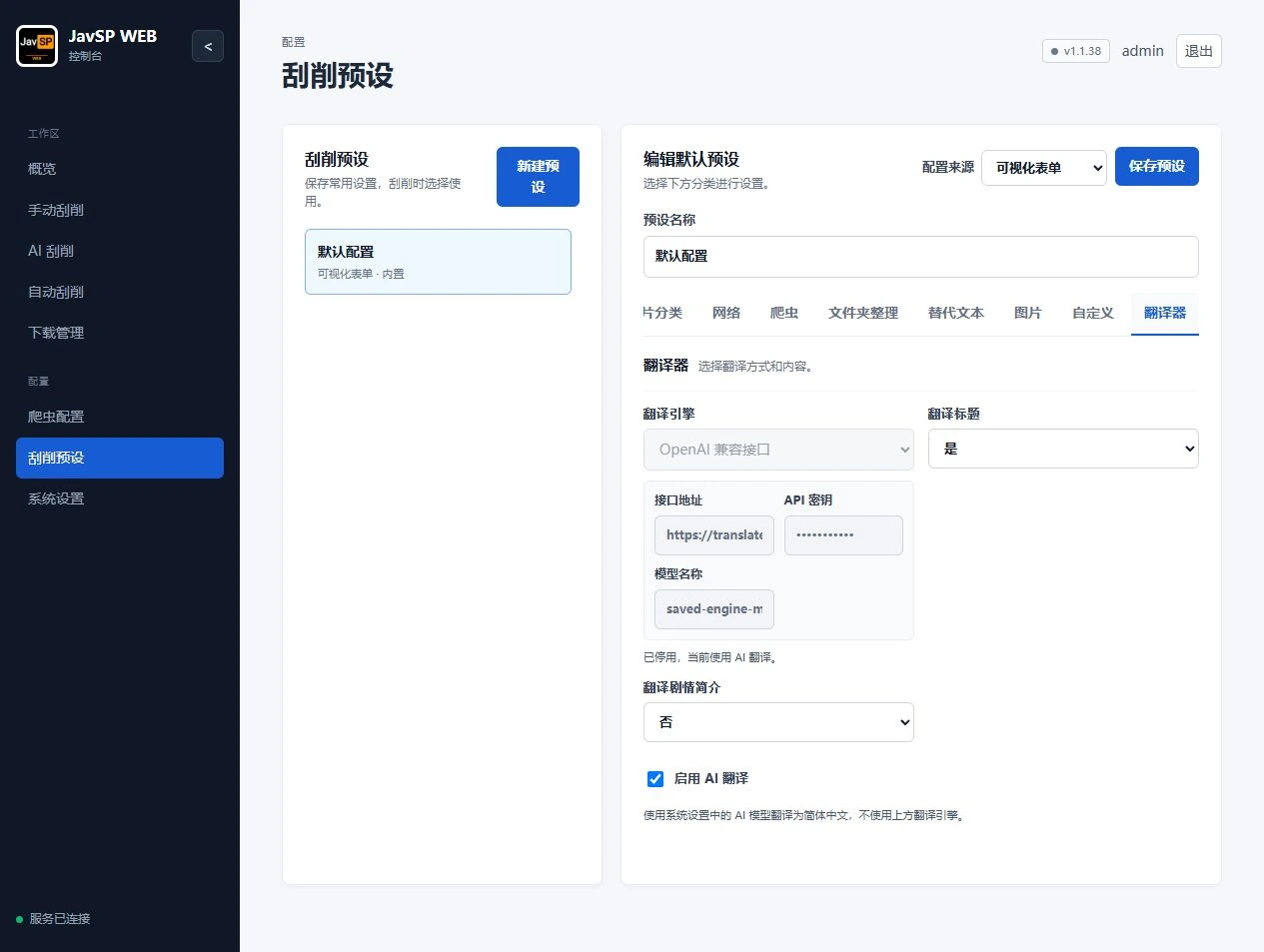The width and height of the screenshot is (1264, 952).
Task: Select 刮削预设 in the sidebar
Action: point(120,458)
